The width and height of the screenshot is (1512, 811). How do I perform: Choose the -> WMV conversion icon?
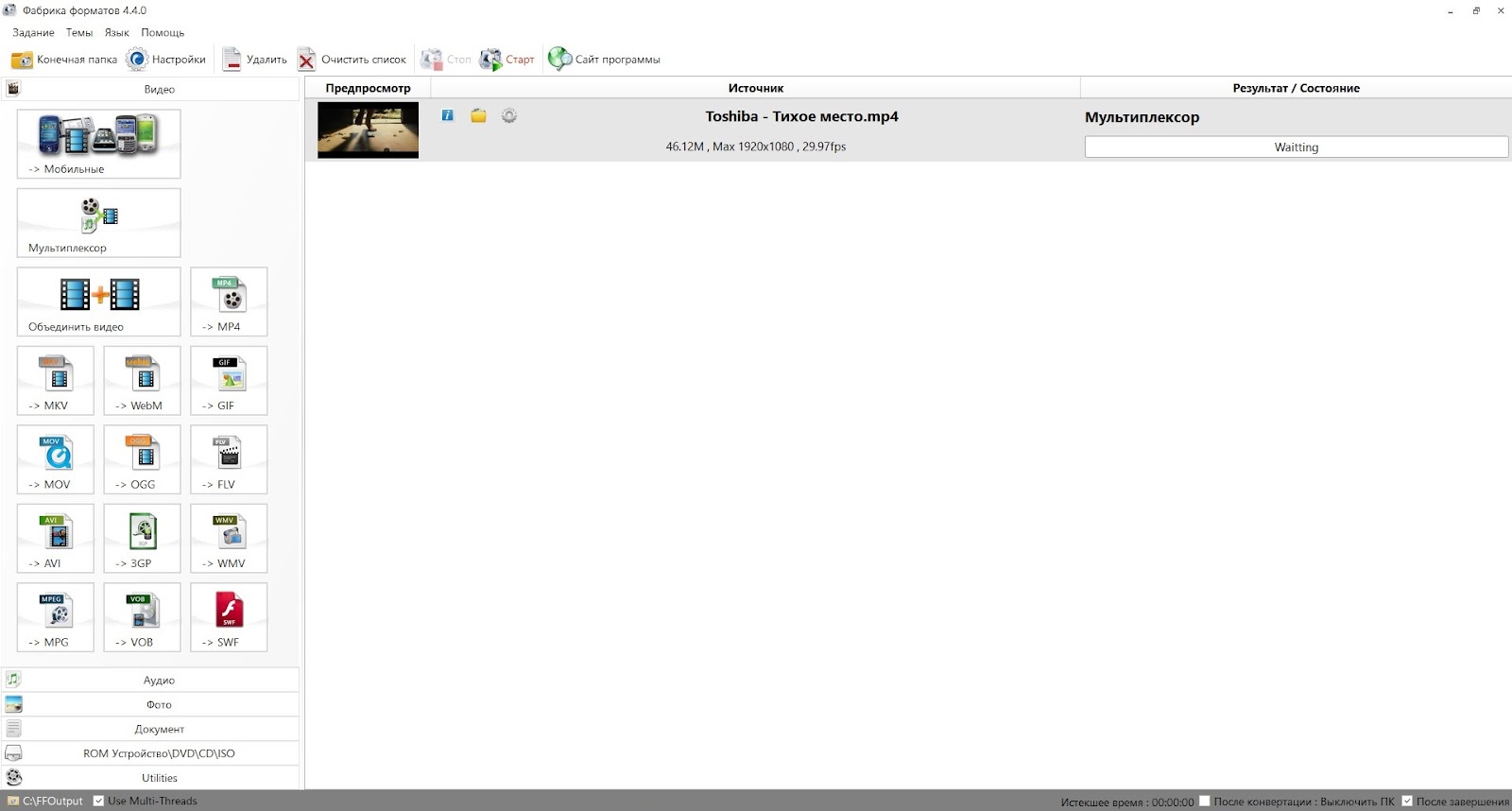[x=229, y=538]
